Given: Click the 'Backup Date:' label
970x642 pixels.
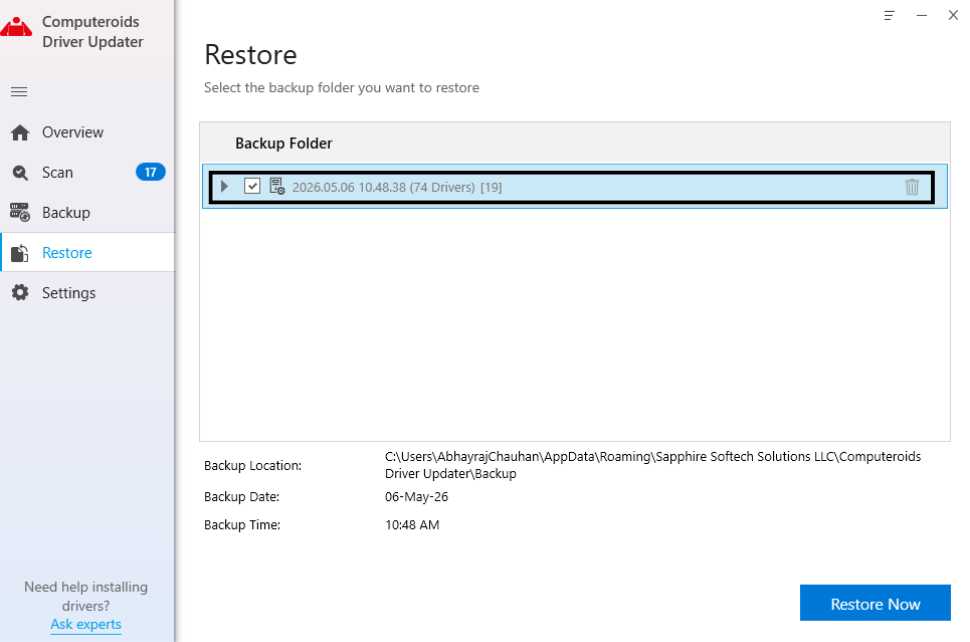Looking at the screenshot, I should click(242, 497).
